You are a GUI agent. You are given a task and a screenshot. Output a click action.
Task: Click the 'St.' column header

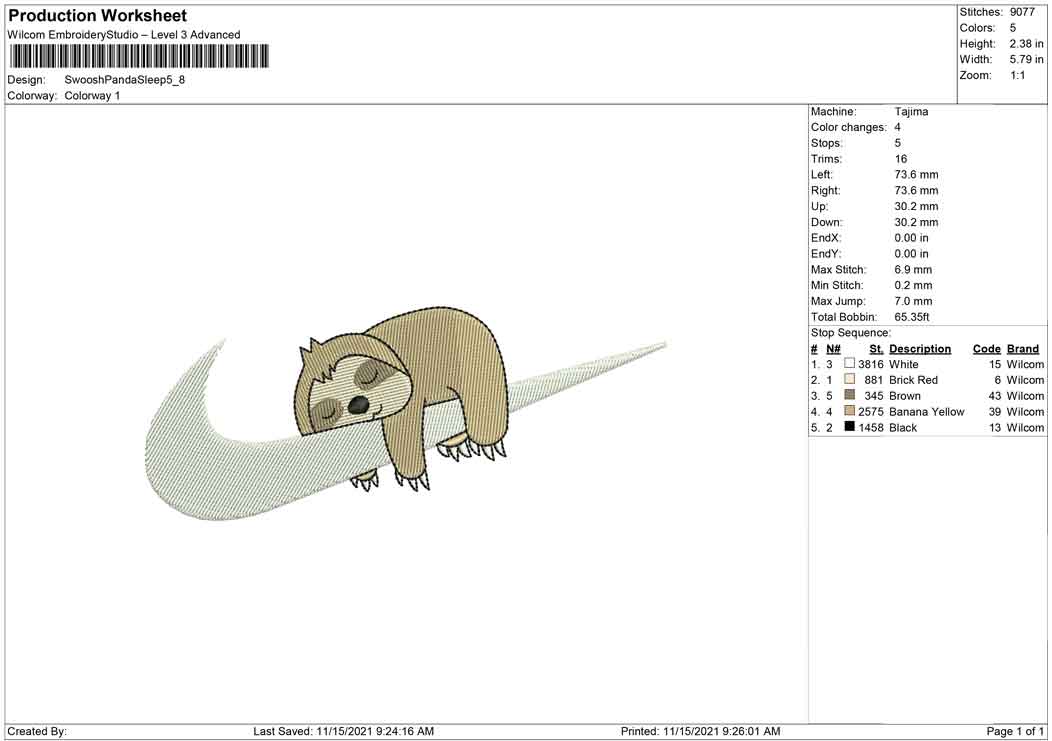pos(876,349)
